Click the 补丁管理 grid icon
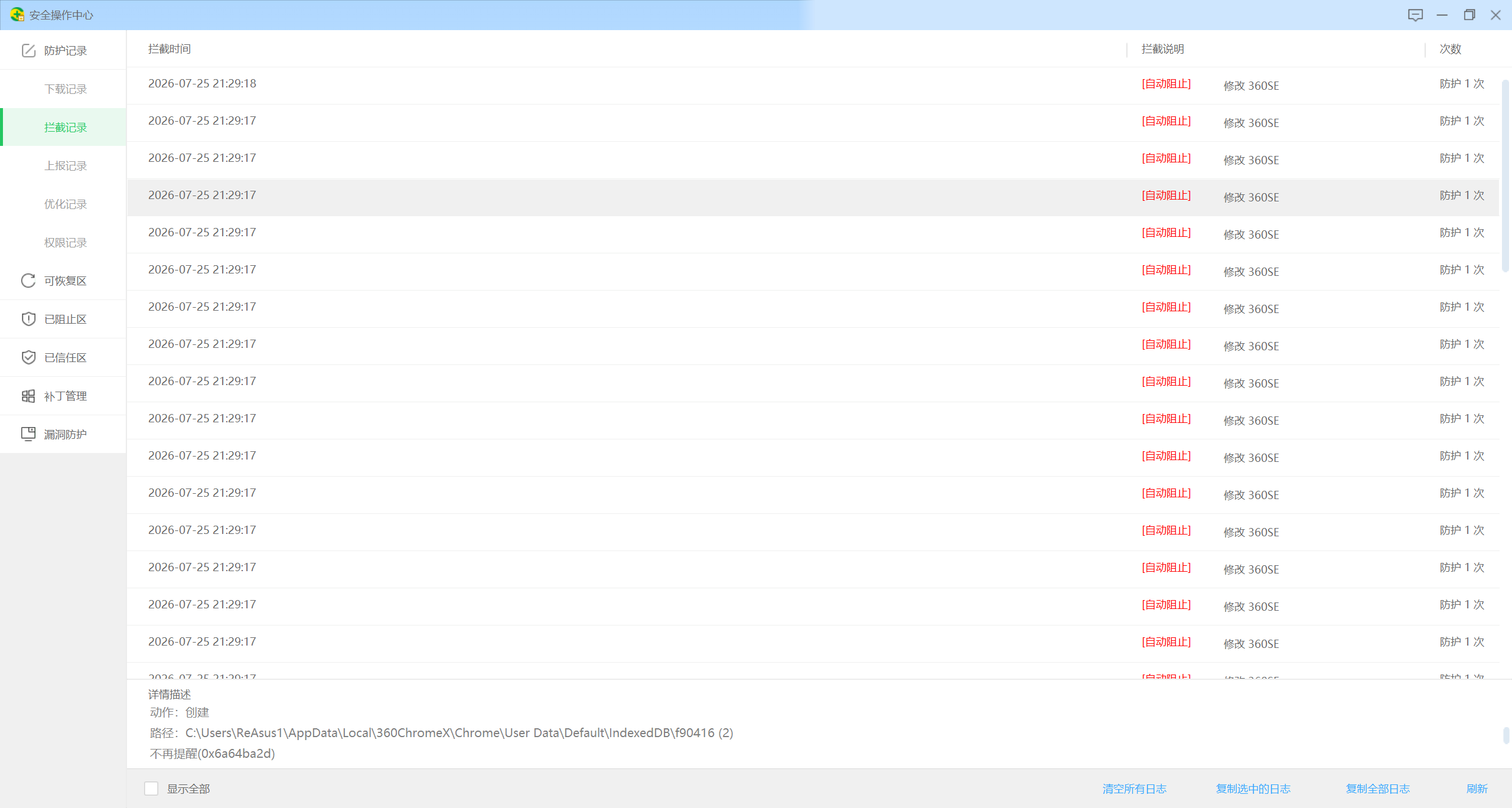Screen dimensions: 1512x808 click(x=28, y=396)
